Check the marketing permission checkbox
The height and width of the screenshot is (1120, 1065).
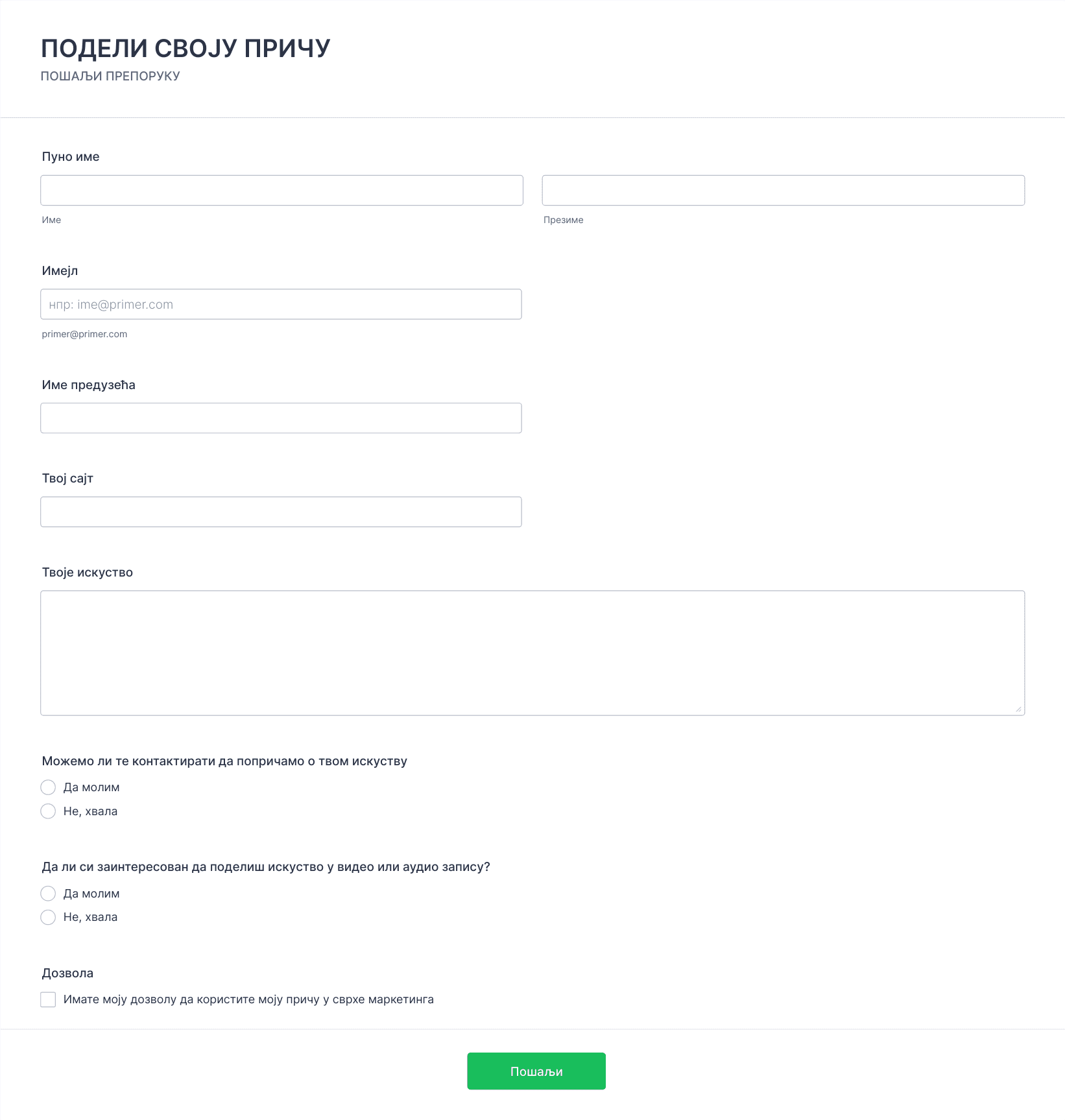click(x=48, y=999)
